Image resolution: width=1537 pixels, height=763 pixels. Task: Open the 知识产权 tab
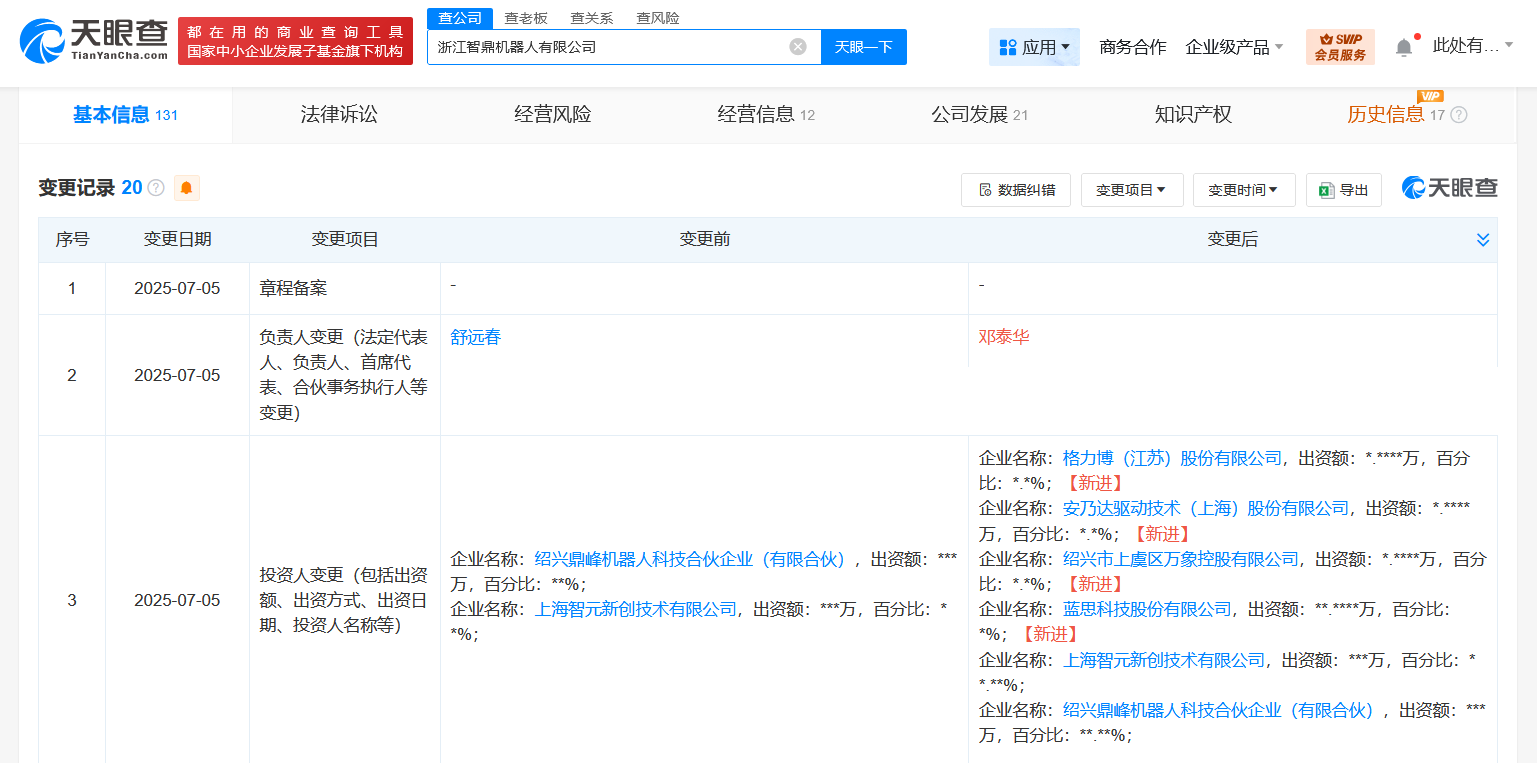tap(1192, 115)
